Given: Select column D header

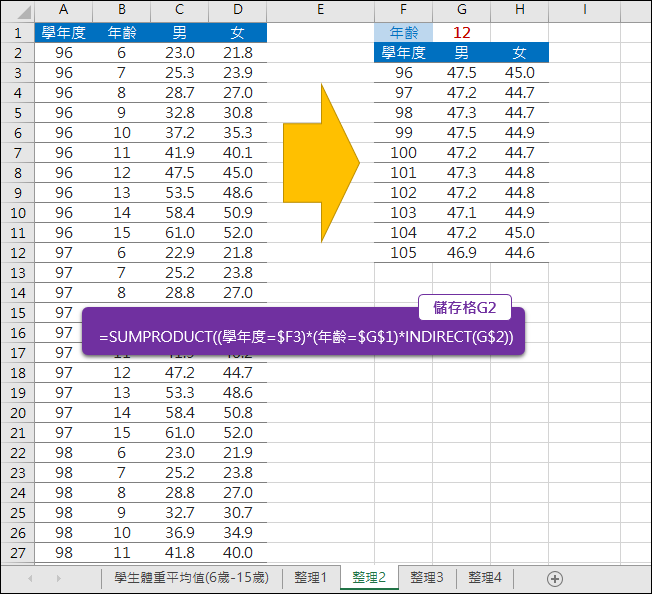Looking at the screenshot, I should [237, 10].
